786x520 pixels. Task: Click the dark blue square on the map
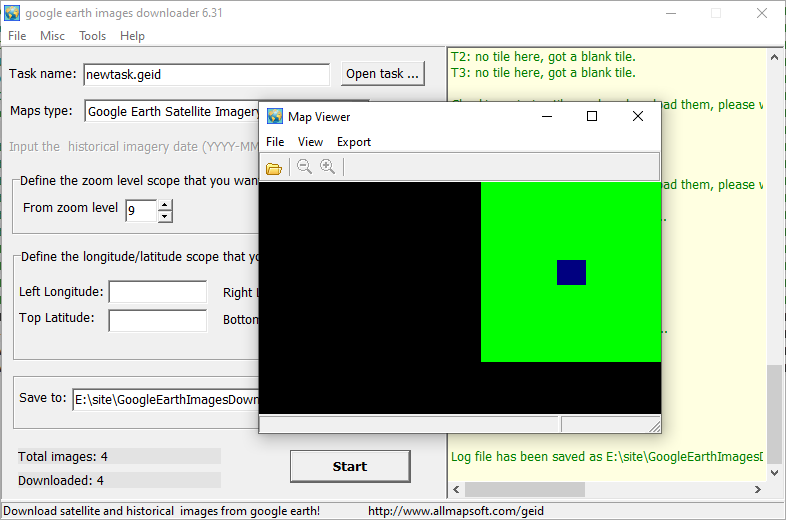[571, 272]
